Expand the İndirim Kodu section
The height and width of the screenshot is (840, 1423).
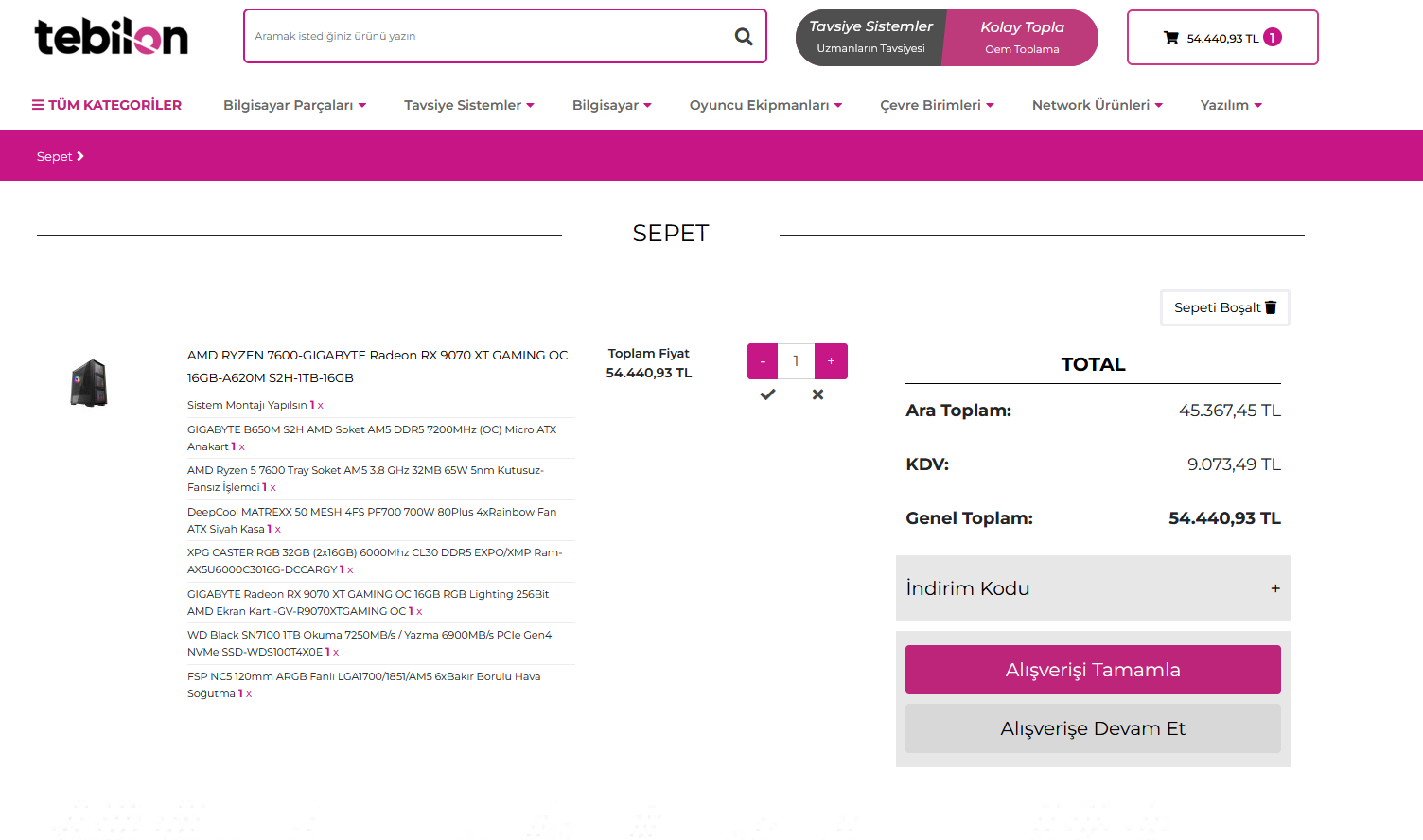1093,588
